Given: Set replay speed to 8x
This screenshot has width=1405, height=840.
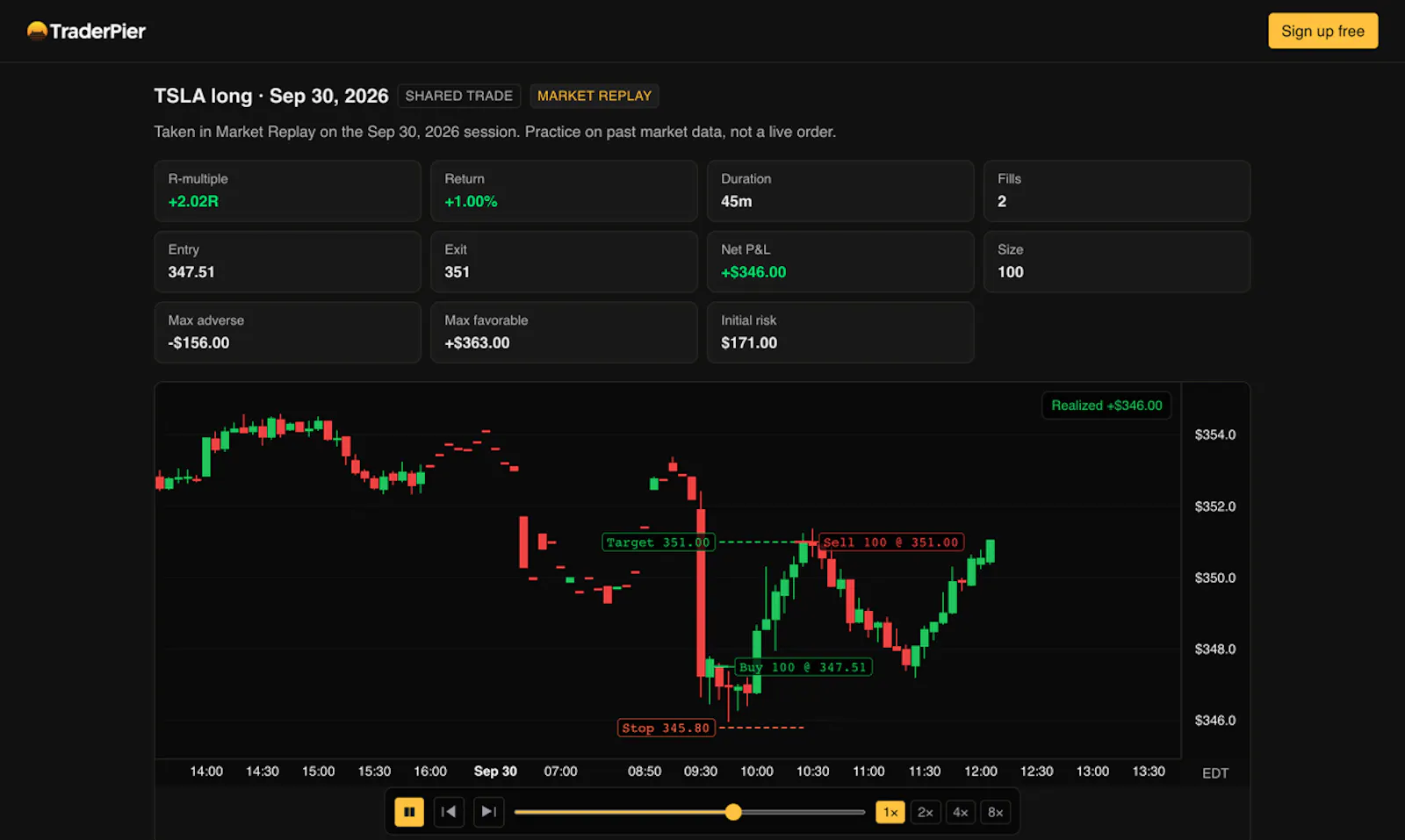Looking at the screenshot, I should point(996,812).
